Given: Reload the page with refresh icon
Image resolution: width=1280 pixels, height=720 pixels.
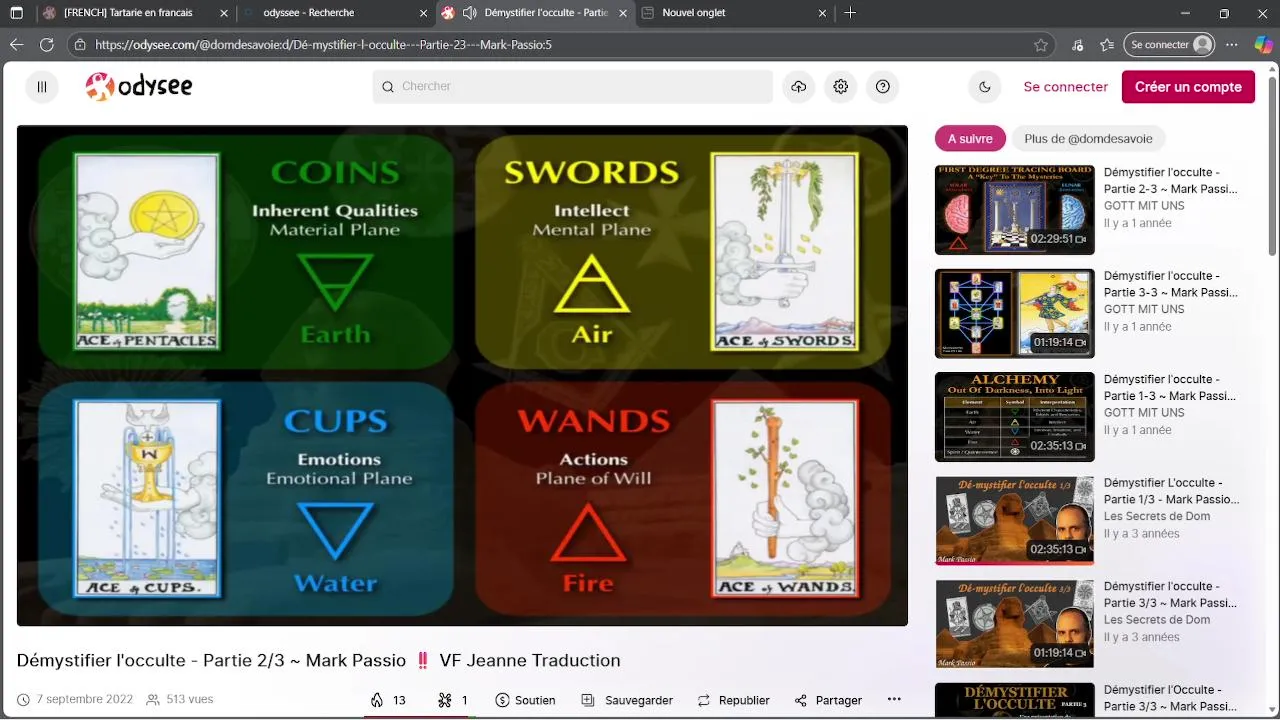Looking at the screenshot, I should coord(47,45).
